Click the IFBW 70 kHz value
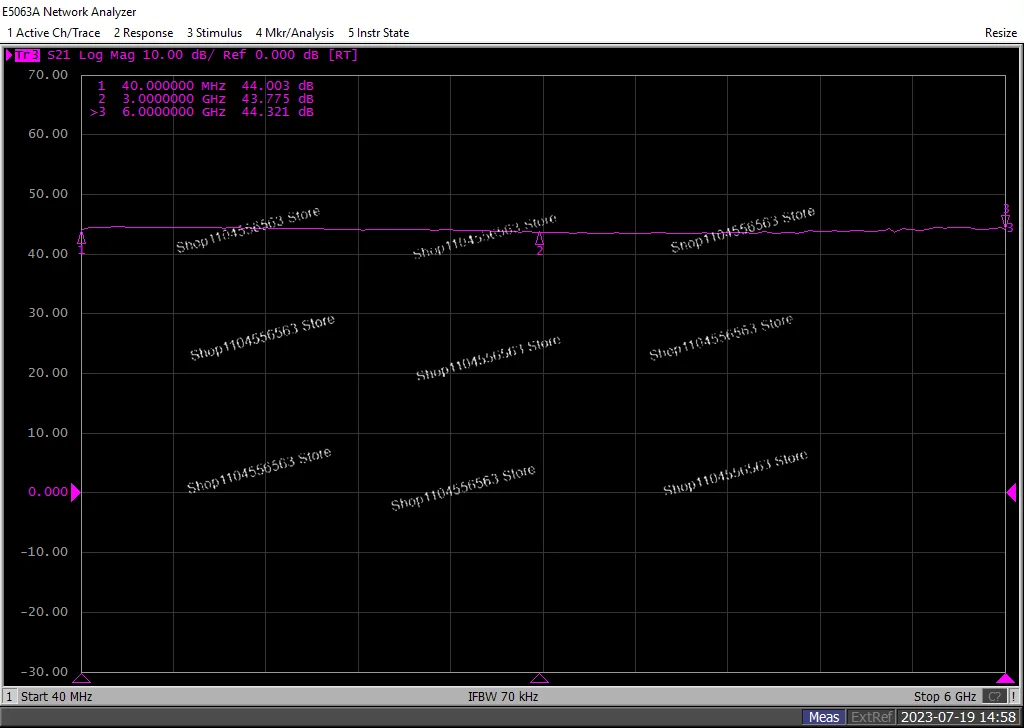Screen dimensions: 1024x728 click(503, 697)
